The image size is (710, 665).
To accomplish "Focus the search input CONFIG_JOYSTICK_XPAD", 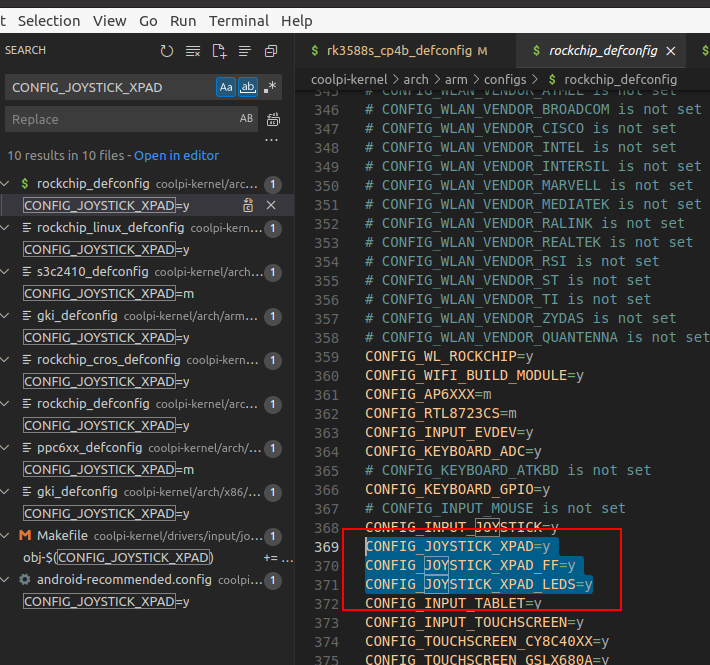I will tap(111, 87).
